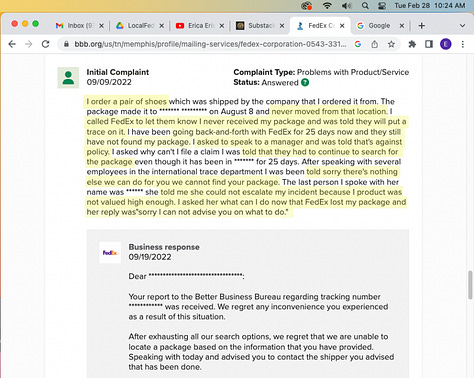Click the Business response heading
Screen dimensions: 474x378
(164, 247)
